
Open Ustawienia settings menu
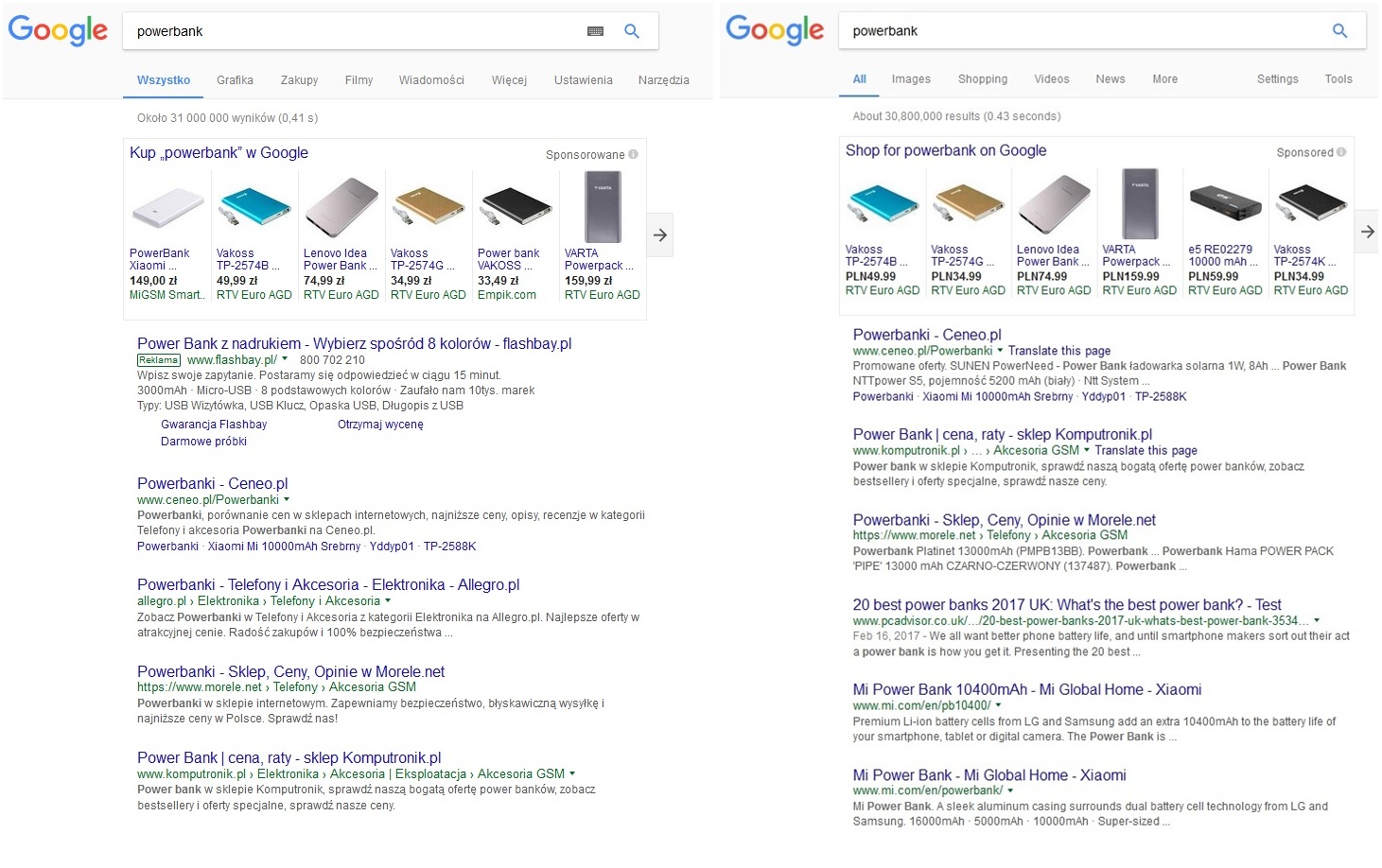(583, 80)
